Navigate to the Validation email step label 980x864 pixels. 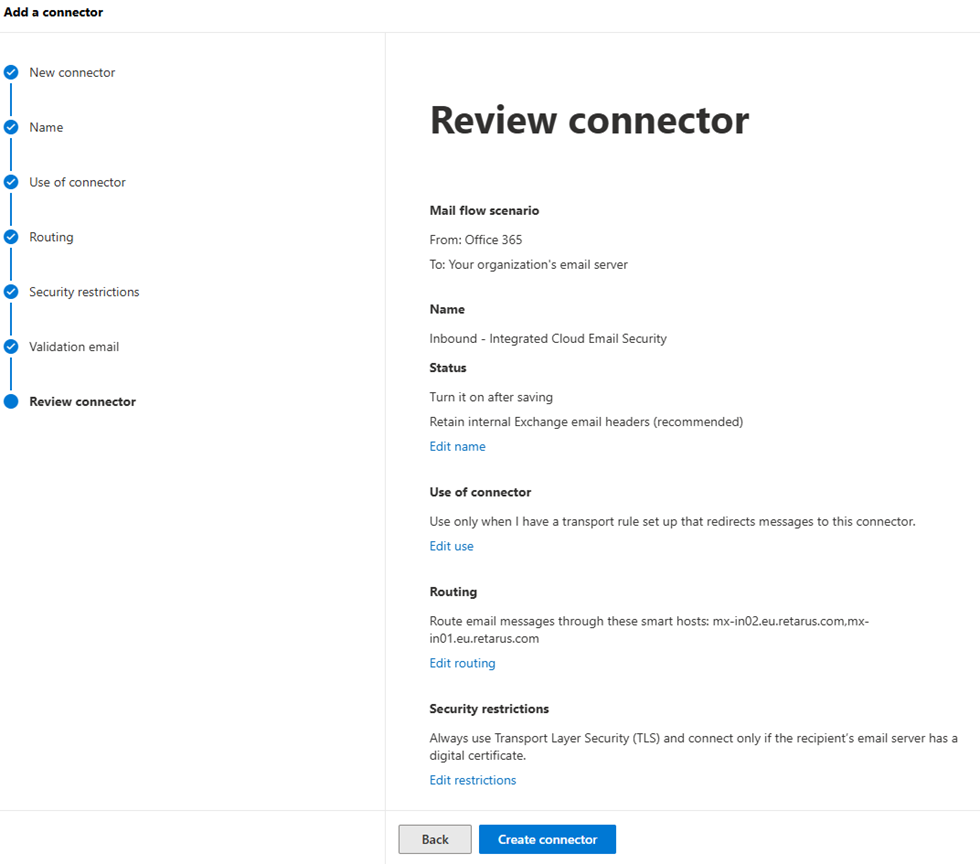74,347
